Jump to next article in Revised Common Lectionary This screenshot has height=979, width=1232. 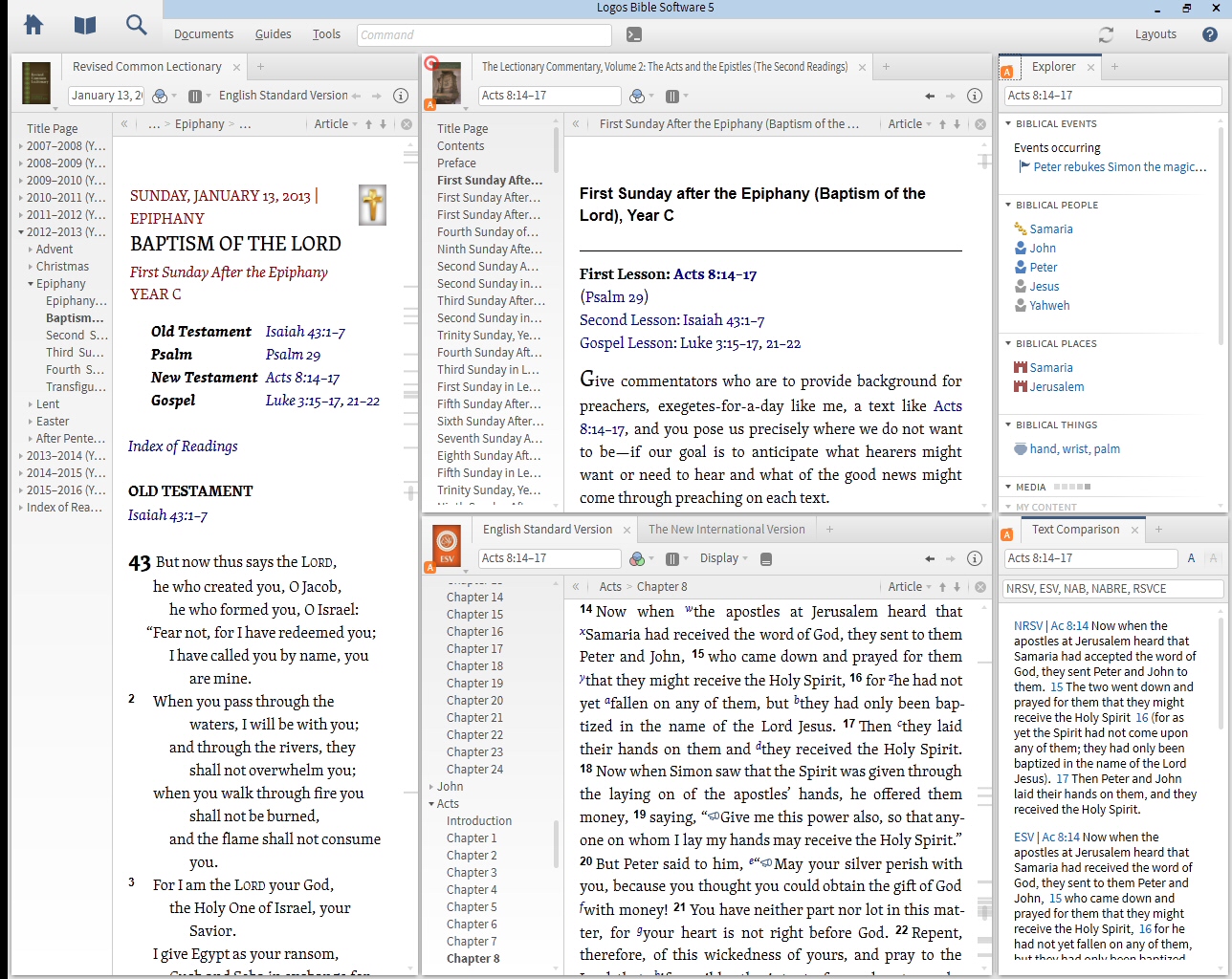point(383,124)
